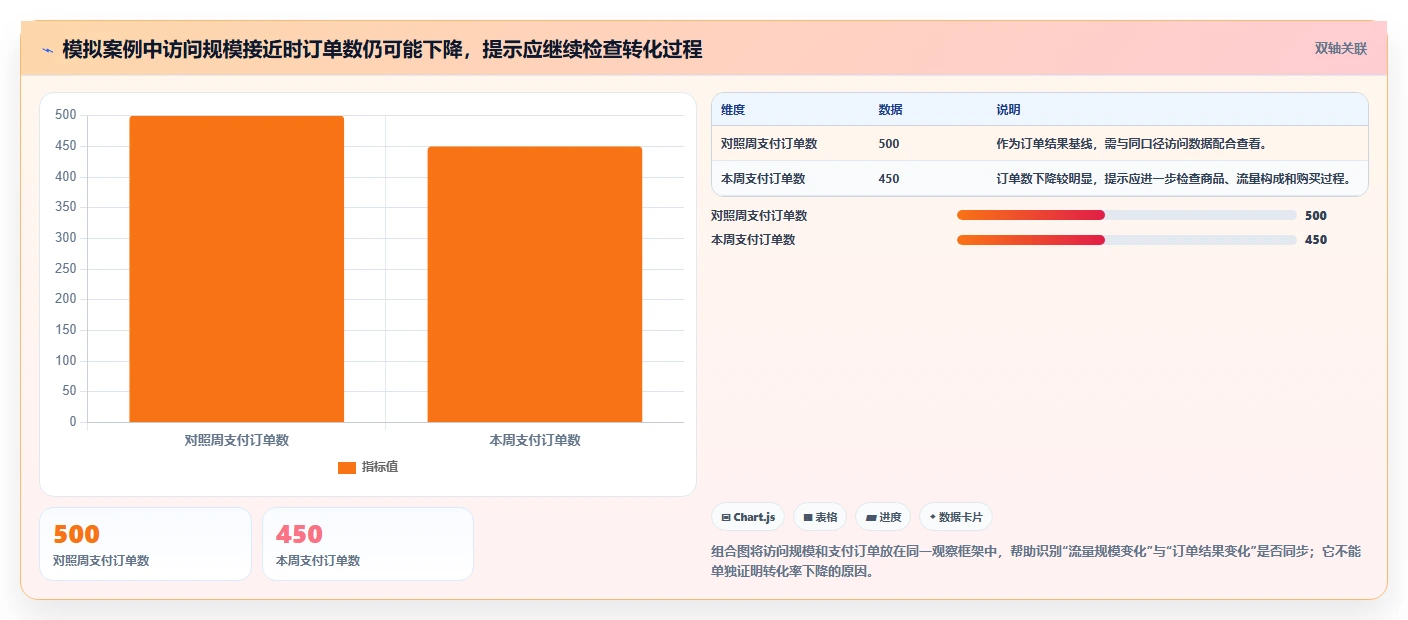Select the 500 对照周支付订单数 data card
Image resolution: width=1408 pixels, height=620 pixels.
[x=145, y=544]
